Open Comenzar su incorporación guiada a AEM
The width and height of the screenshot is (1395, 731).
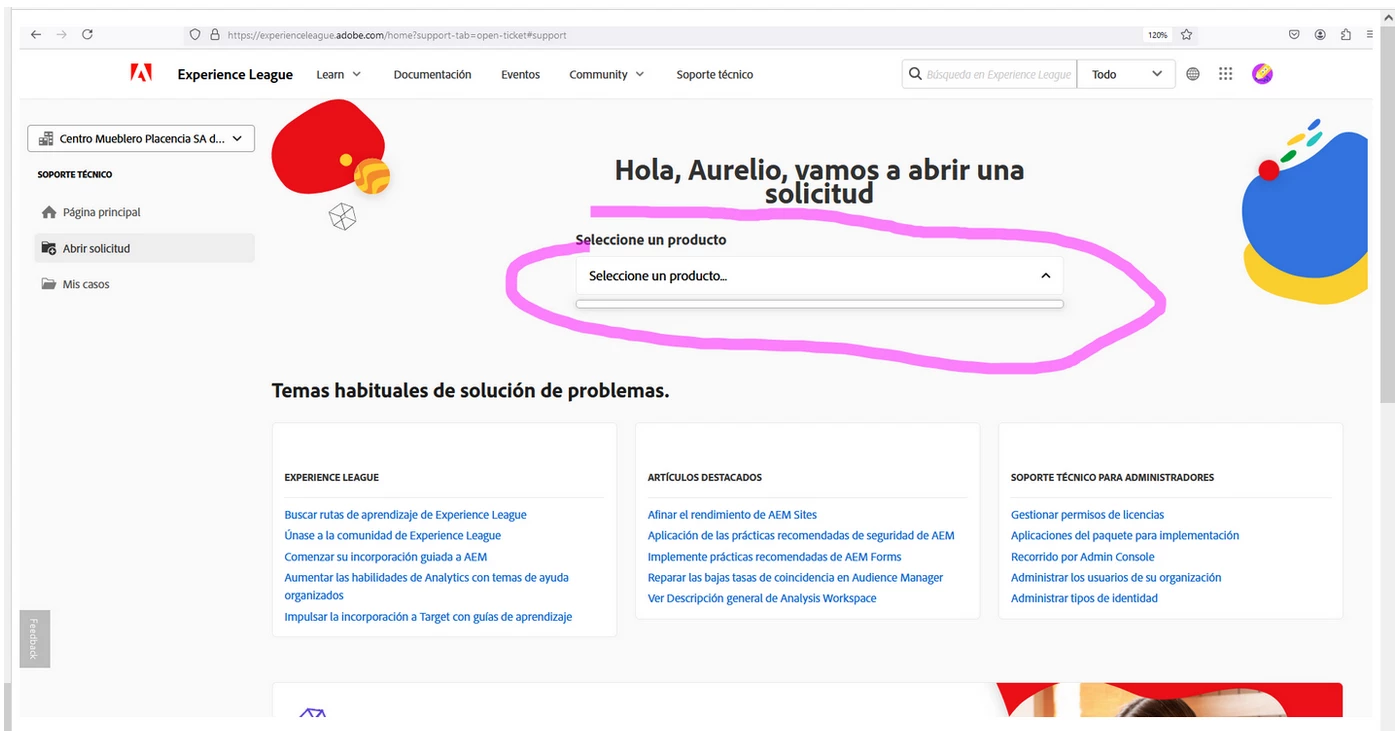pos(385,557)
